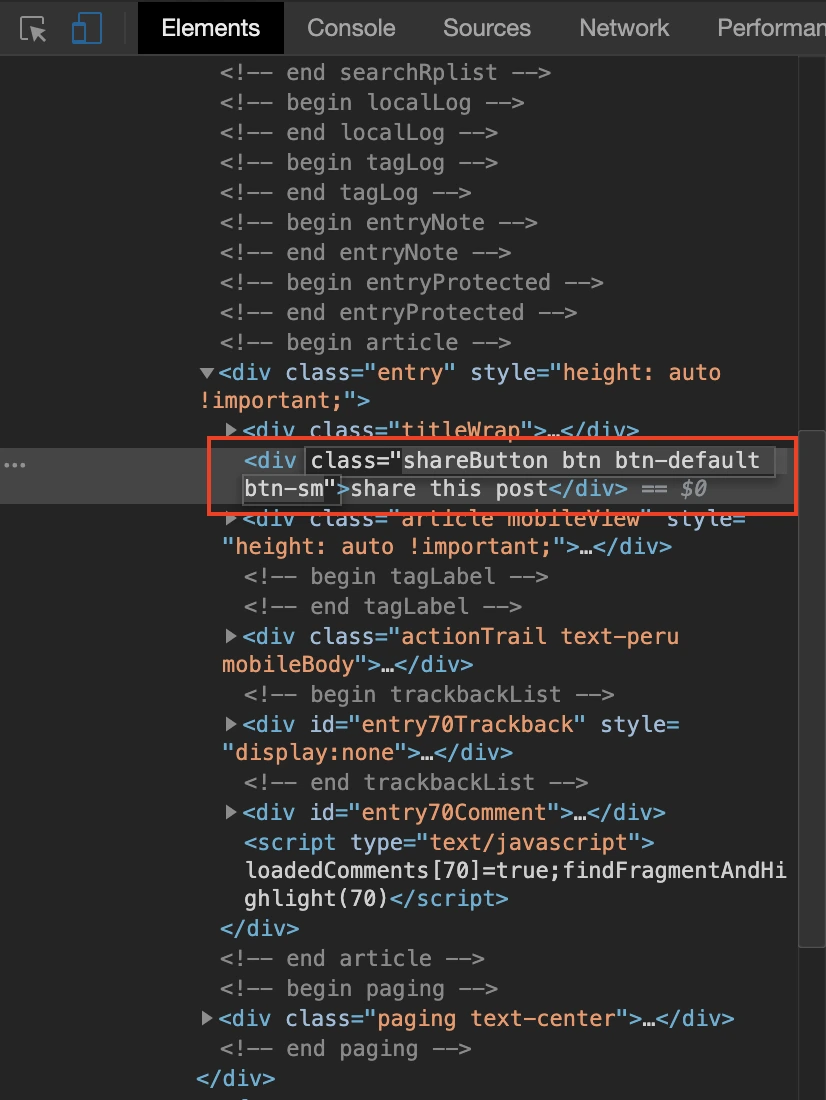Select the 'begin localLog' comment line

(372, 102)
